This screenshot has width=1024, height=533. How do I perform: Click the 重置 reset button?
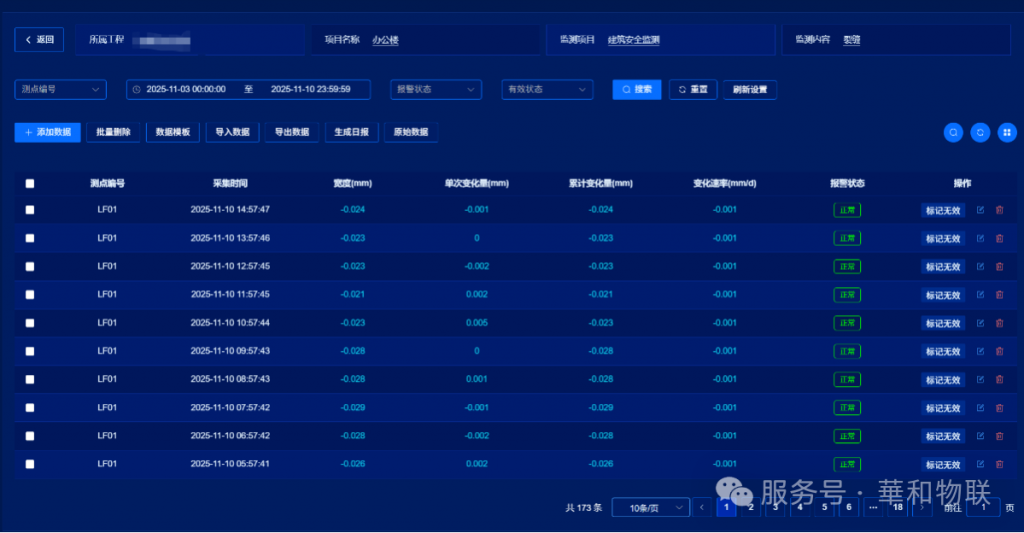click(693, 89)
